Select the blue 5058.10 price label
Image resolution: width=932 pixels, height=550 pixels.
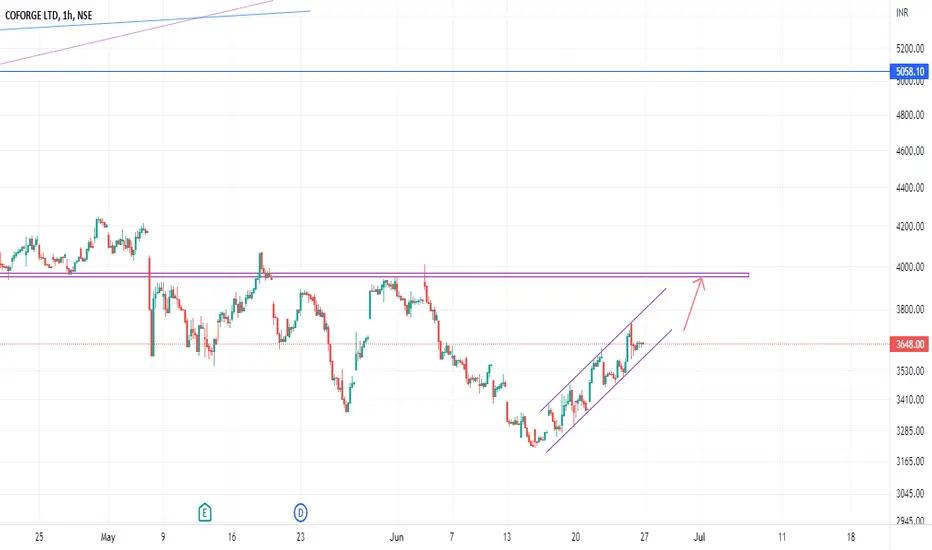click(x=909, y=72)
